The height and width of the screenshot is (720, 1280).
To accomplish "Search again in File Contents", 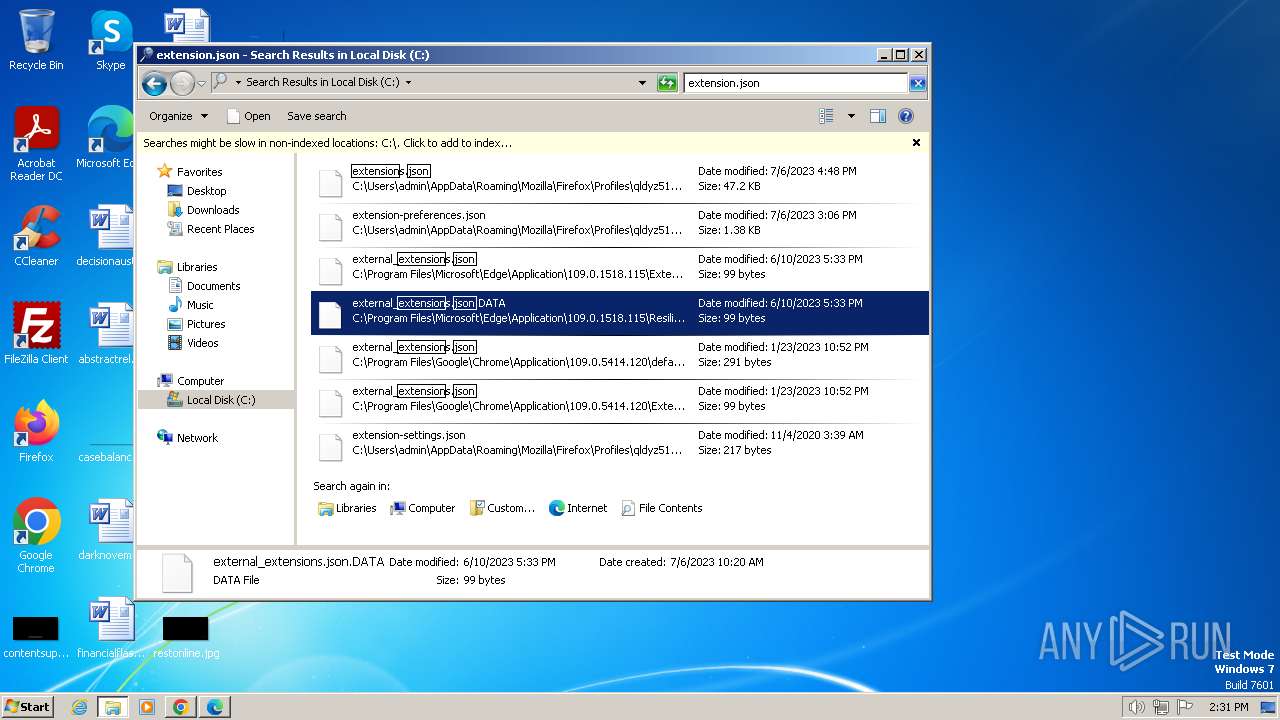I will [662, 508].
